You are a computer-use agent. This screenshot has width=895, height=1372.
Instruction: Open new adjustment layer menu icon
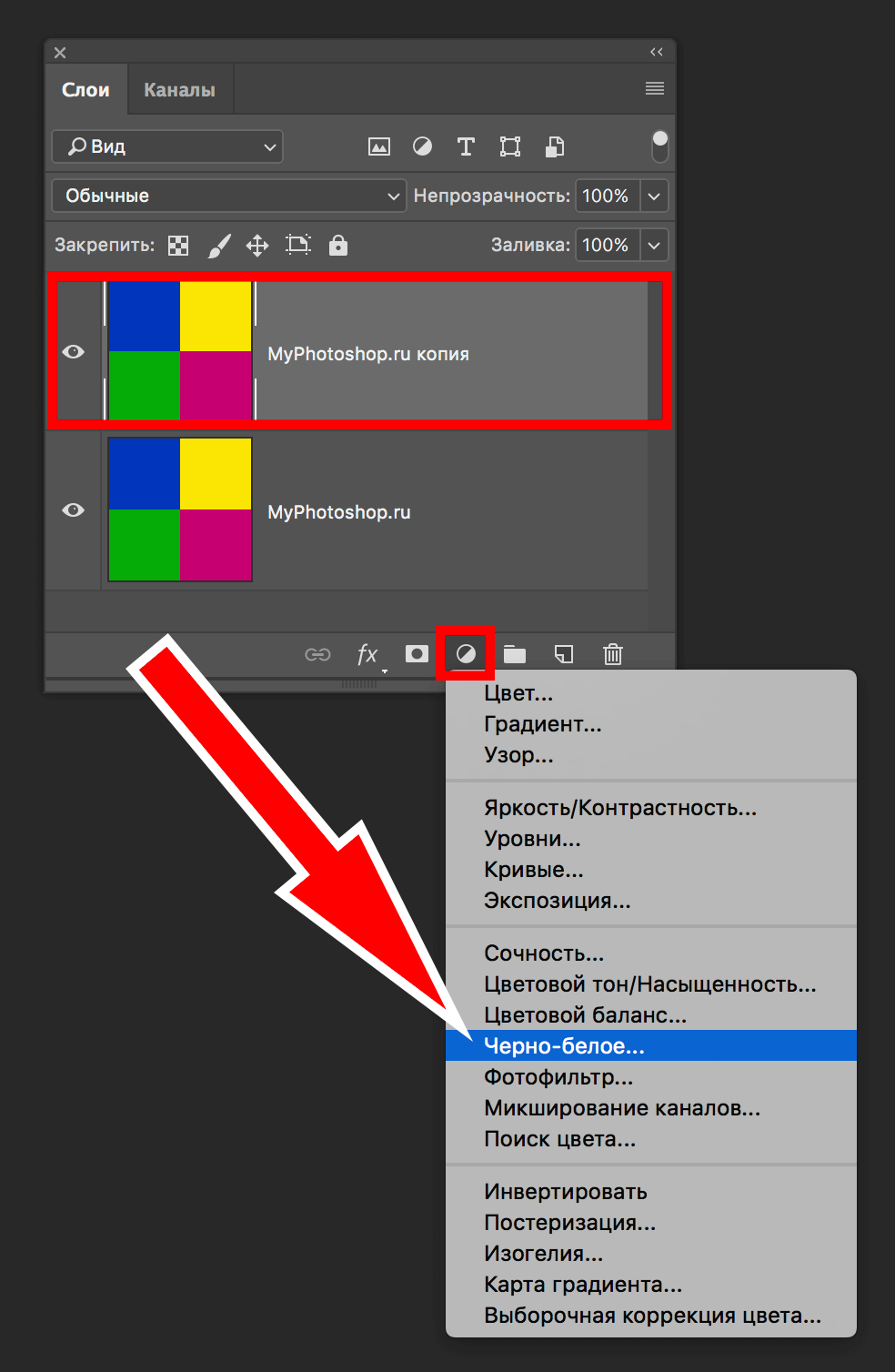tap(466, 654)
